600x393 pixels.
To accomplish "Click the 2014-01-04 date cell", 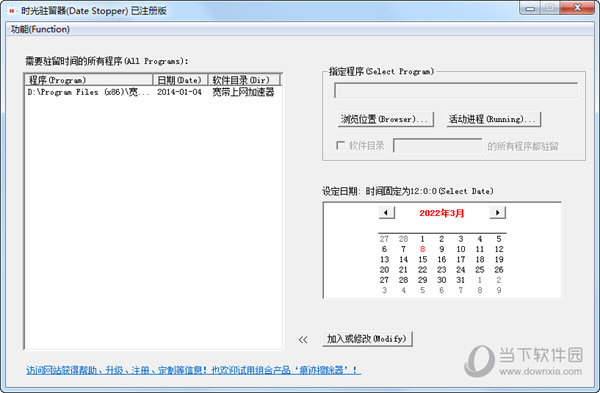I will (179, 92).
